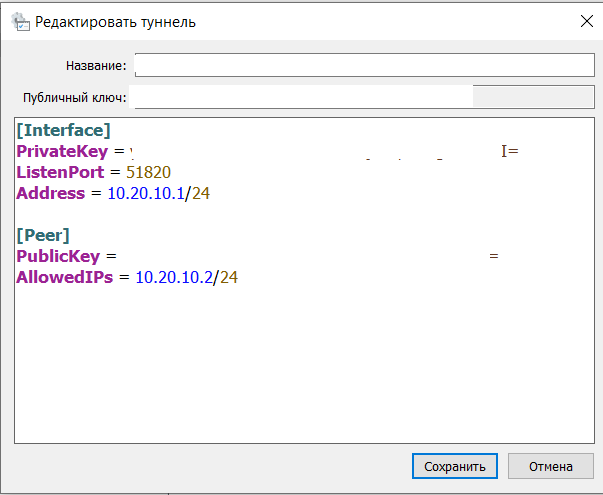603x495 pixels.
Task: Click the WireGuard dialog icon in title bar
Action: pos(20,22)
